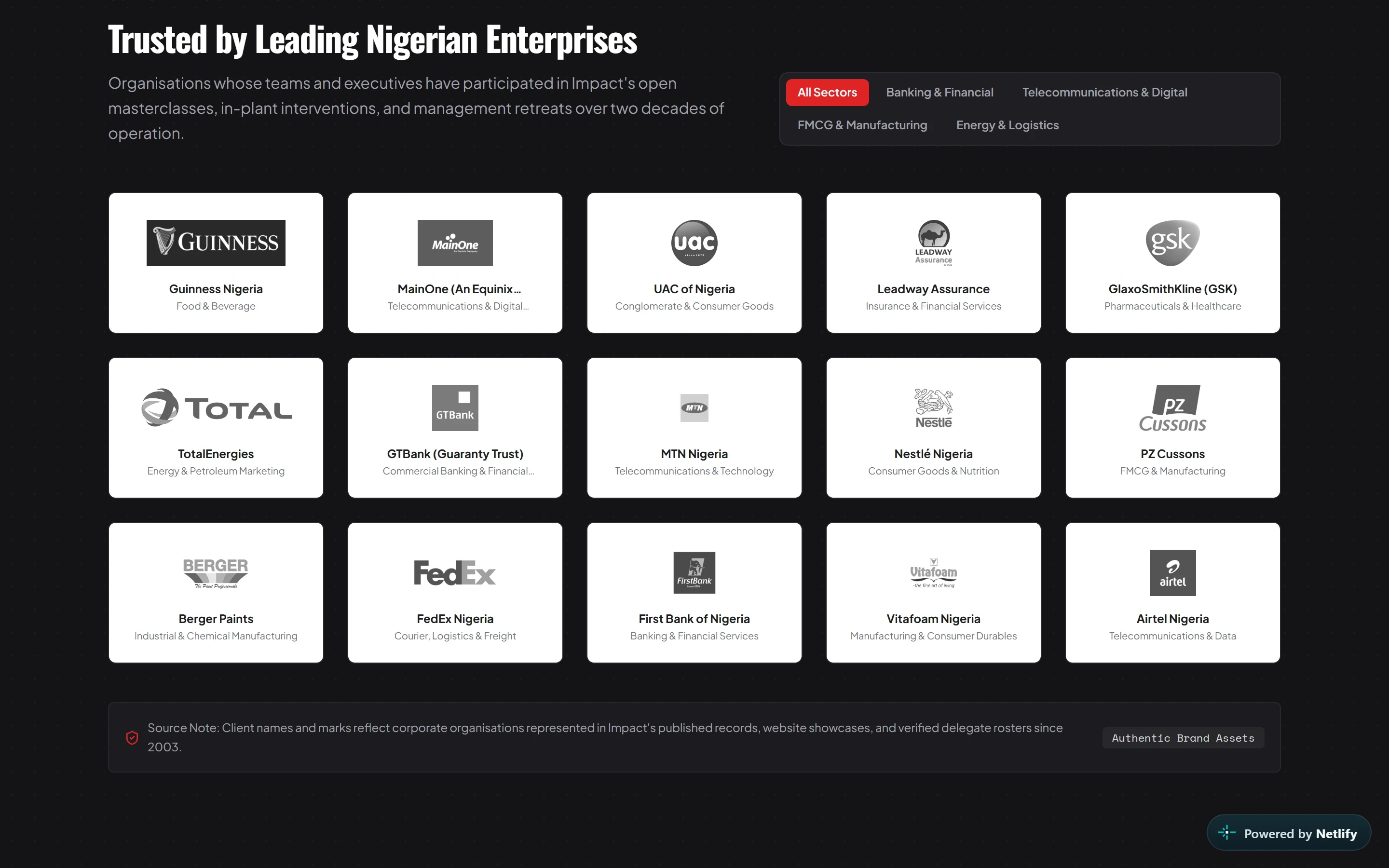Click the Leadway Assurance title
1389x868 pixels.
933,289
